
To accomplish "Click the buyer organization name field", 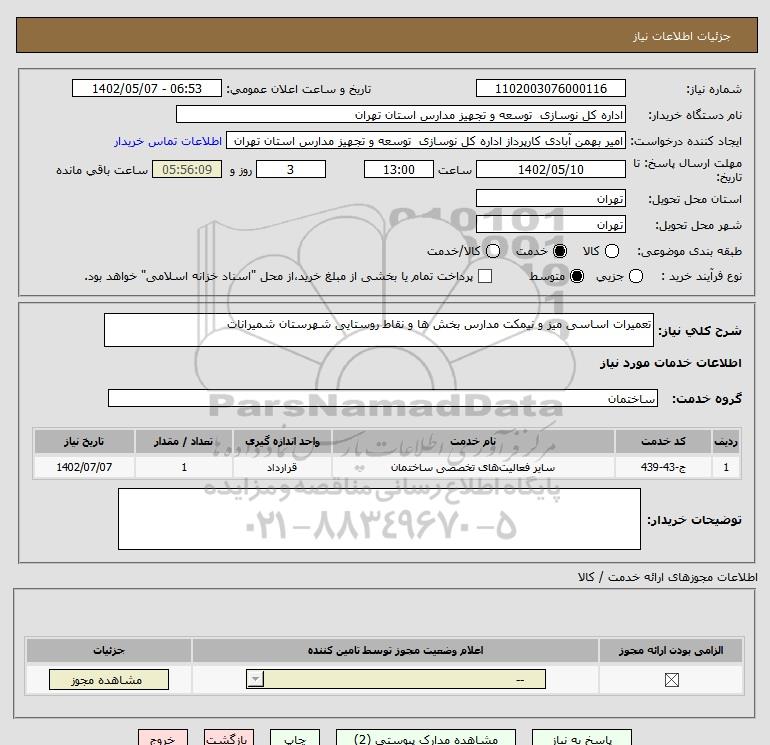I will pyautogui.click(x=401, y=114).
